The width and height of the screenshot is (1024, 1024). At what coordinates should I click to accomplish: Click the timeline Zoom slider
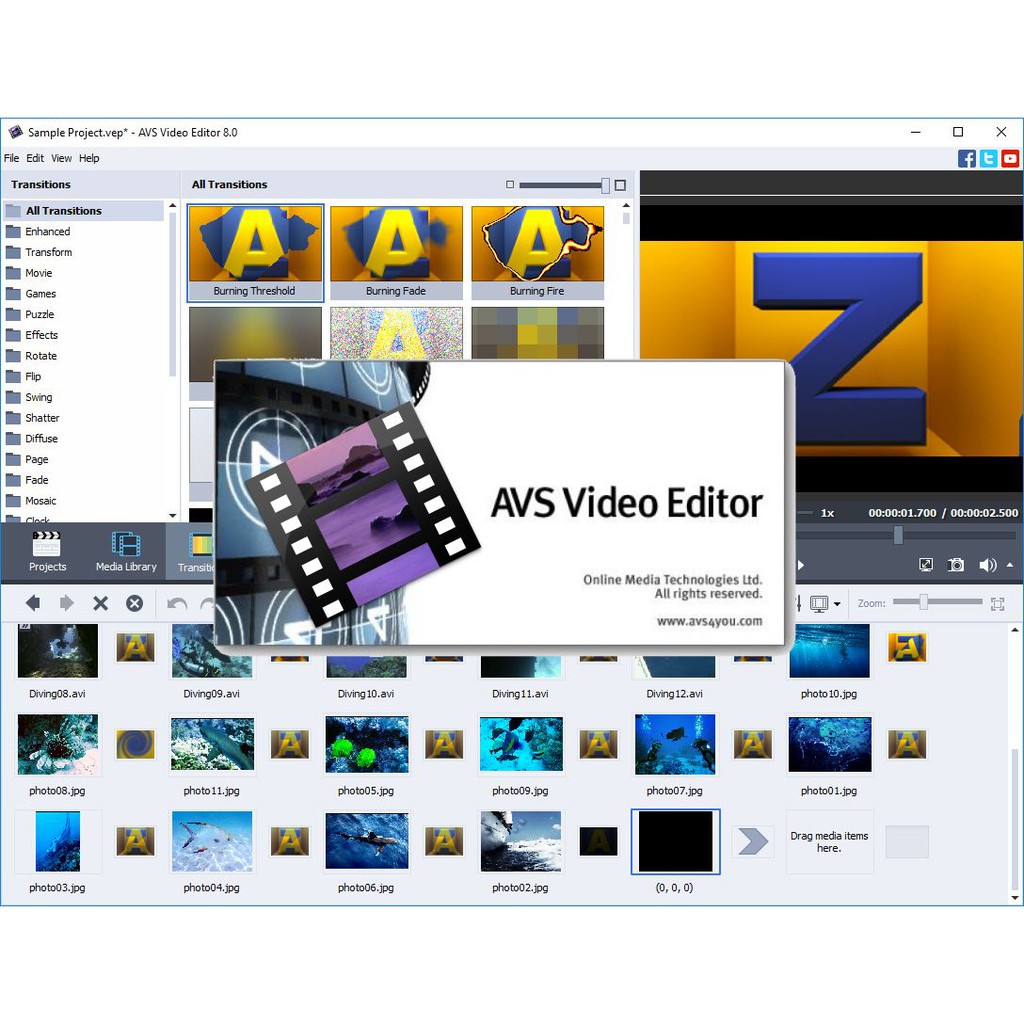tap(937, 602)
